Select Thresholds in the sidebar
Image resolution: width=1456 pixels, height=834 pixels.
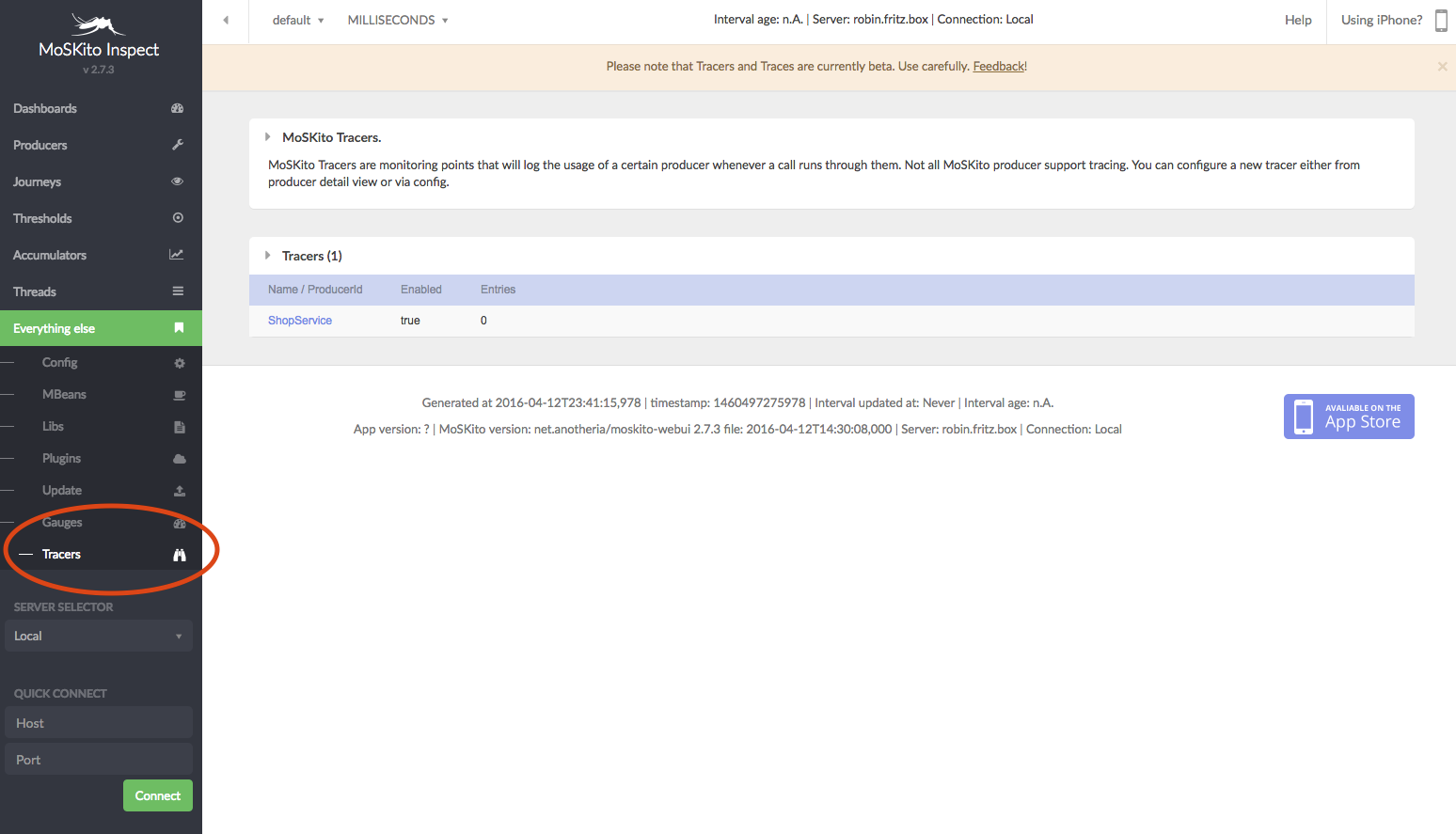coord(101,218)
